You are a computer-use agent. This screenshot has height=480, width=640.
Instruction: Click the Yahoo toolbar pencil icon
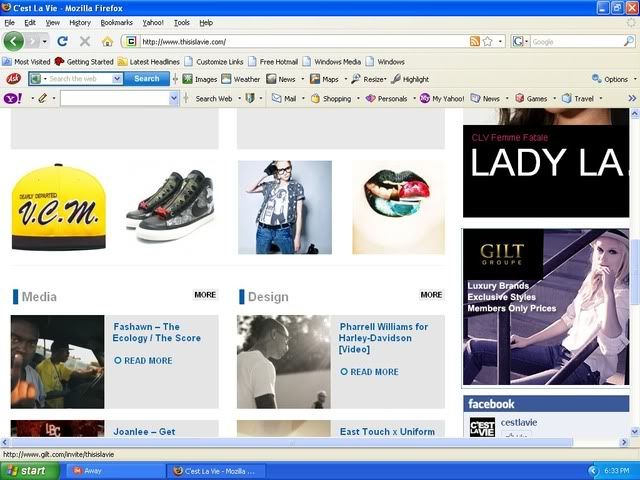click(42, 98)
